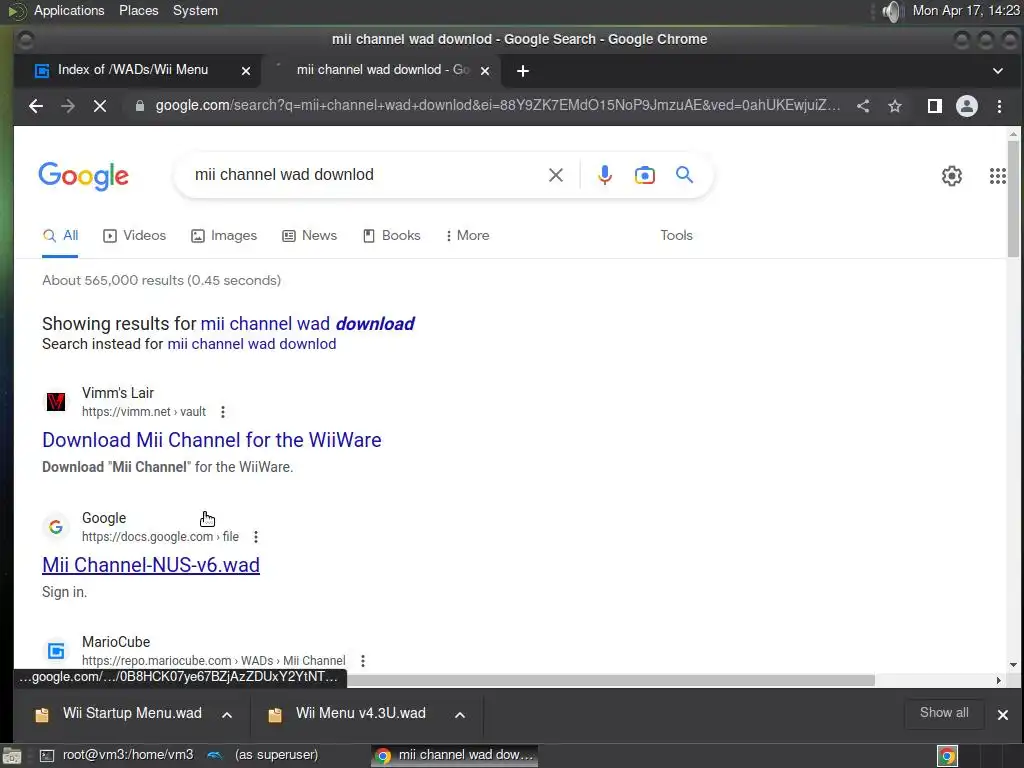
Task: Switch to the (as superuser) window
Action: 264,756
